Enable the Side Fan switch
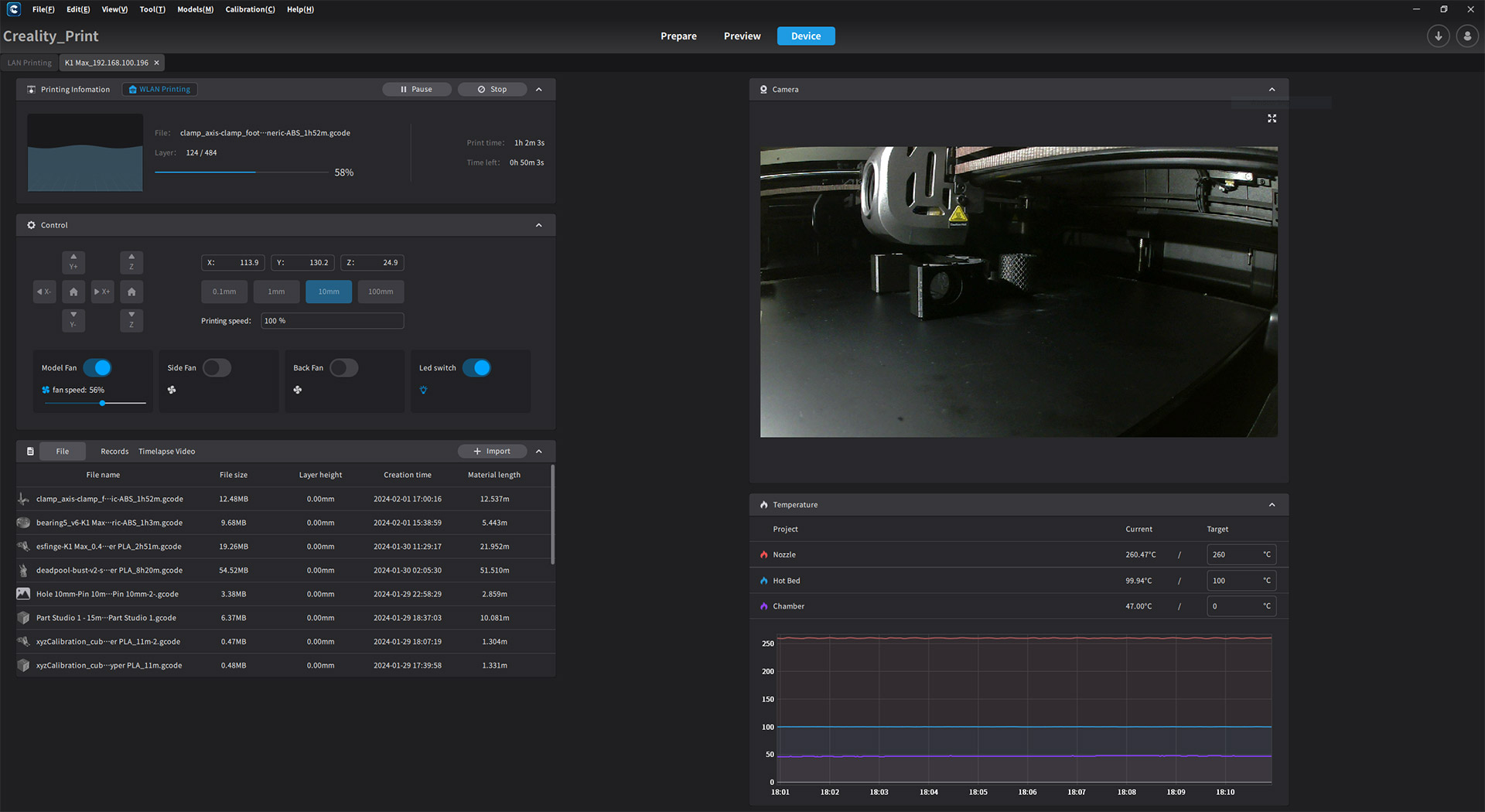The height and width of the screenshot is (812, 1485). 217,367
